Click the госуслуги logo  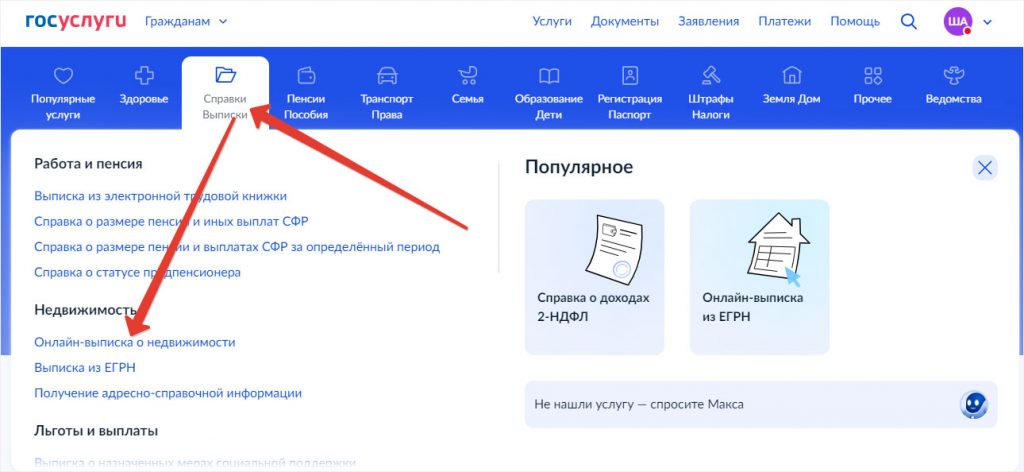(76, 21)
